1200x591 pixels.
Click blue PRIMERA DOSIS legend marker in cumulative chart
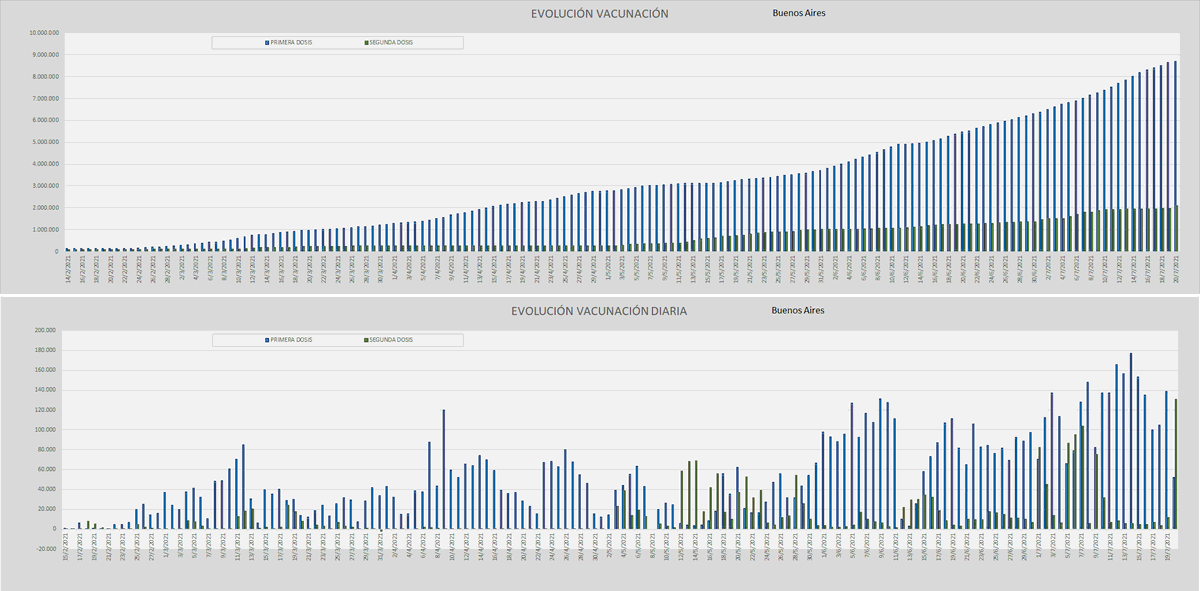[x=267, y=43]
